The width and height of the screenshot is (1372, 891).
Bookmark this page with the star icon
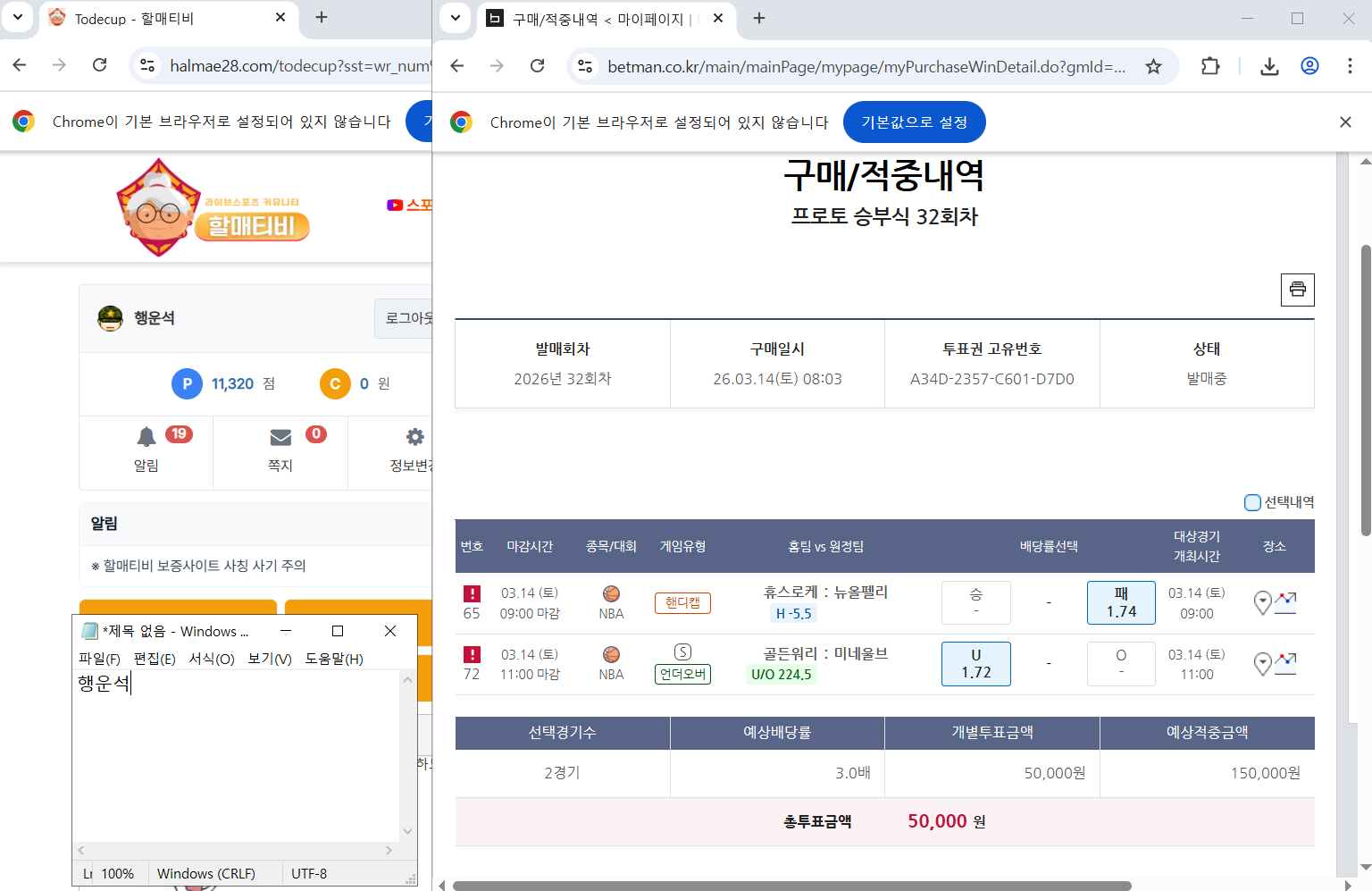click(1153, 66)
